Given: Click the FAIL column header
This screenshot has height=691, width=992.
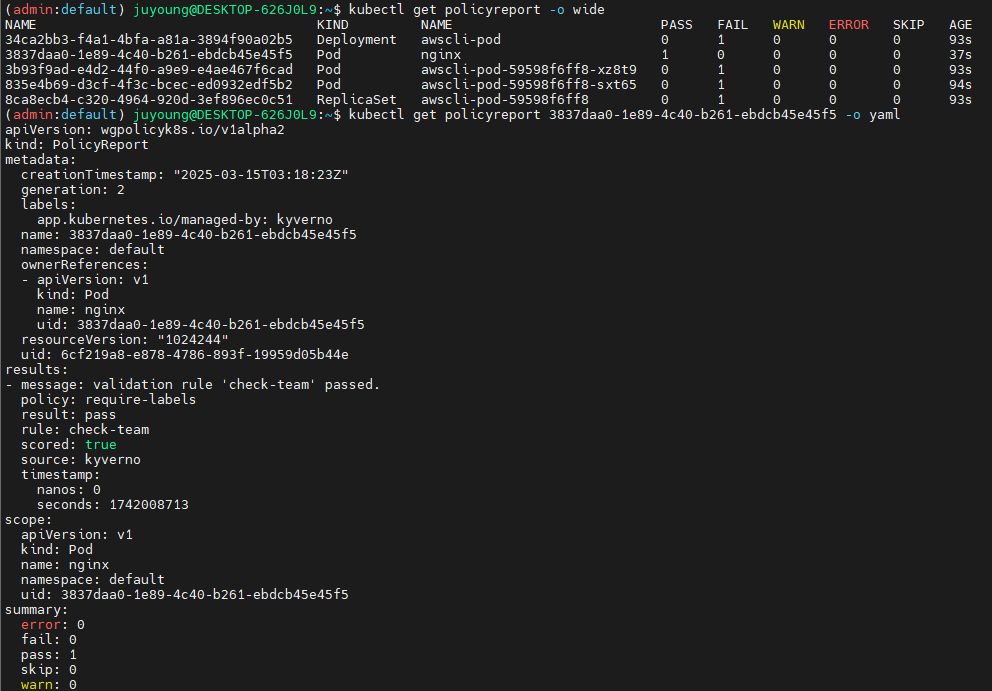Looking at the screenshot, I should [x=733, y=25].
